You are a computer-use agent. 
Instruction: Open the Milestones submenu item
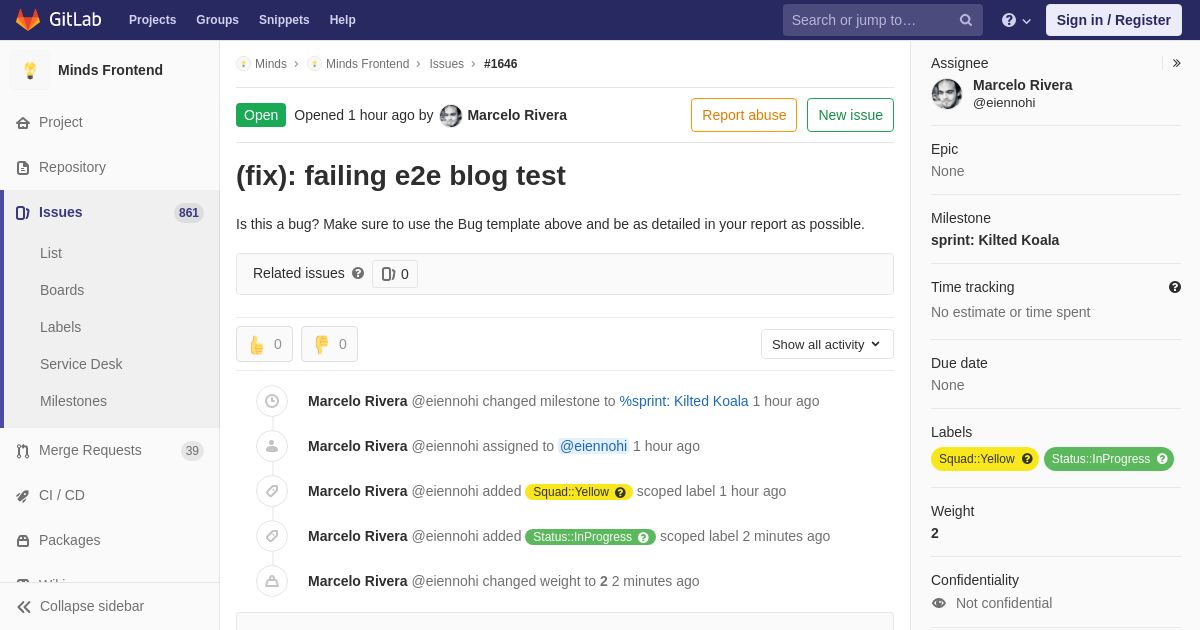pyautogui.click(x=73, y=401)
